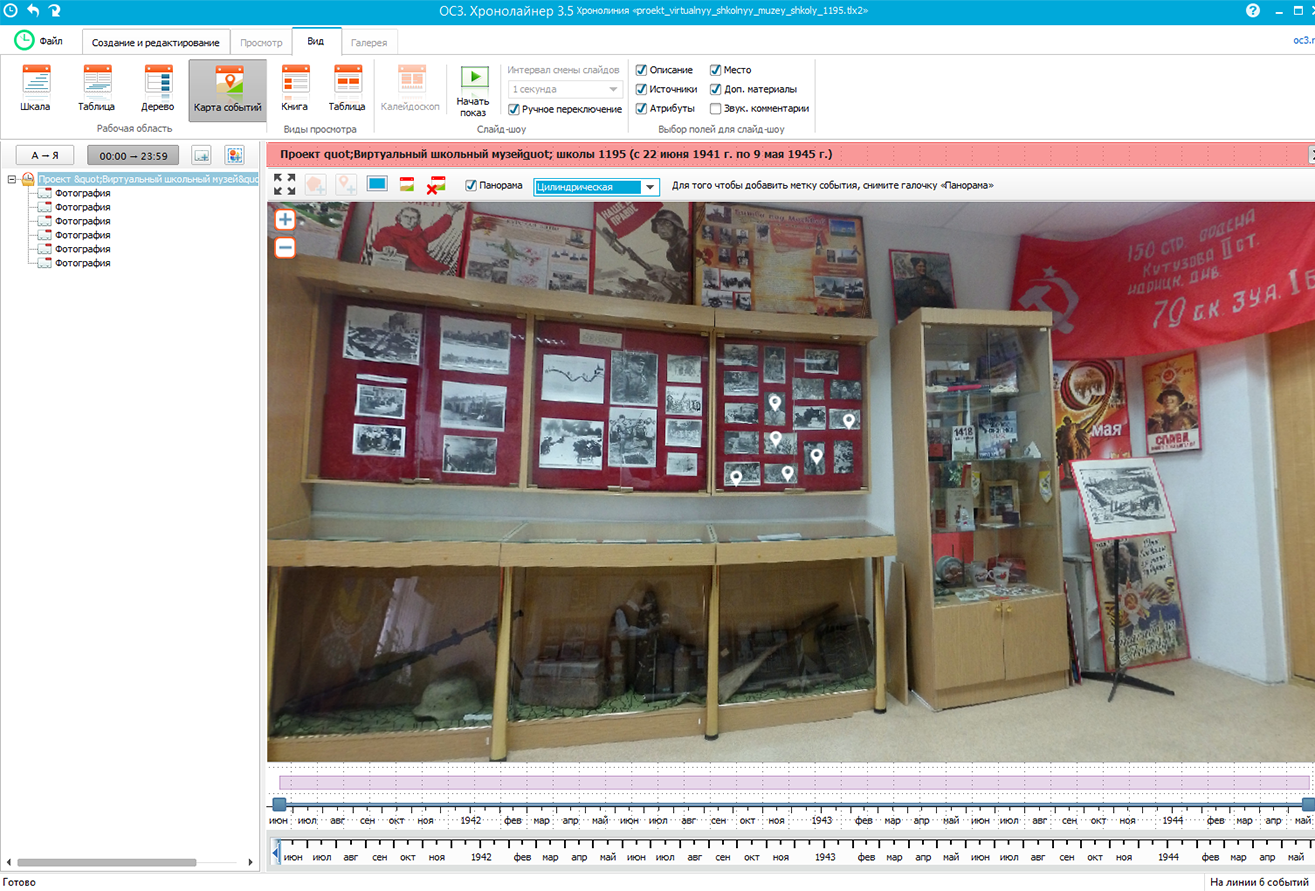Toggle Ручное переключение checkbox
The width and height of the screenshot is (1315, 891).
coord(514,109)
